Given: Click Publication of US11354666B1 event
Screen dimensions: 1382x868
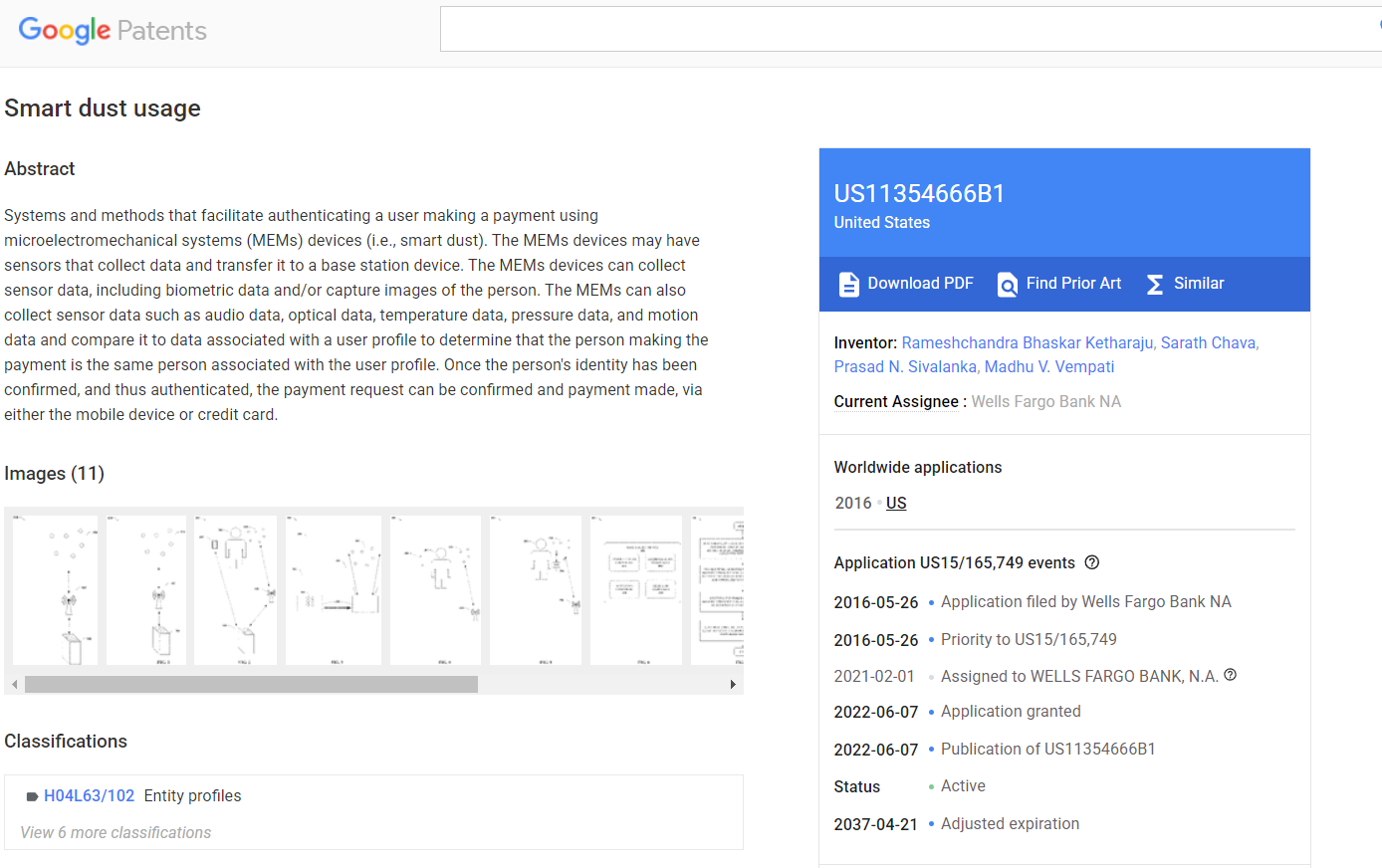Looking at the screenshot, I should (x=1048, y=749).
